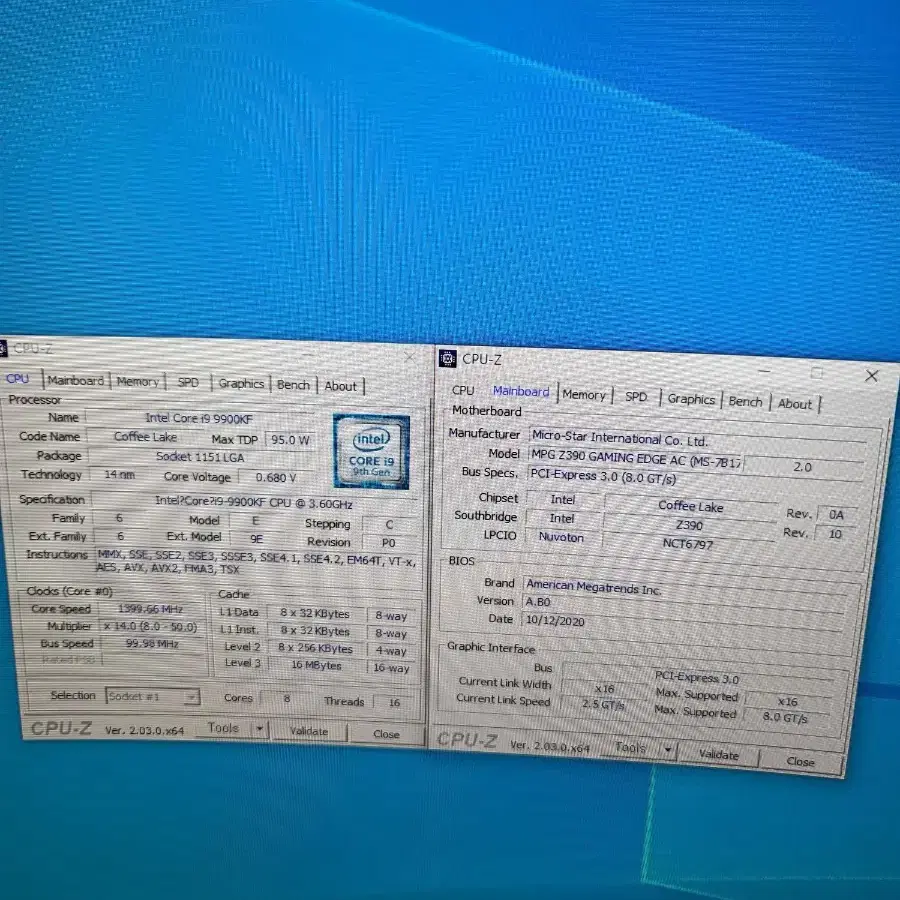
Task: Minimize the right CPU-Z window
Action: click(x=764, y=371)
